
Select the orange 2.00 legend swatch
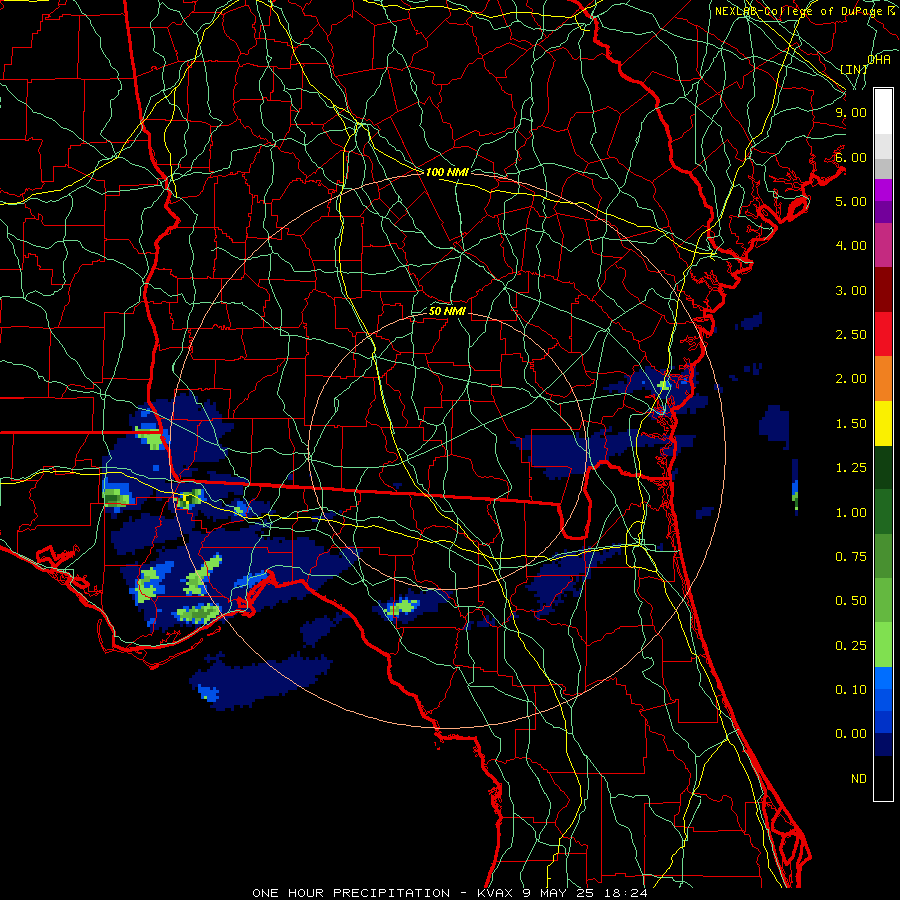[883, 378]
